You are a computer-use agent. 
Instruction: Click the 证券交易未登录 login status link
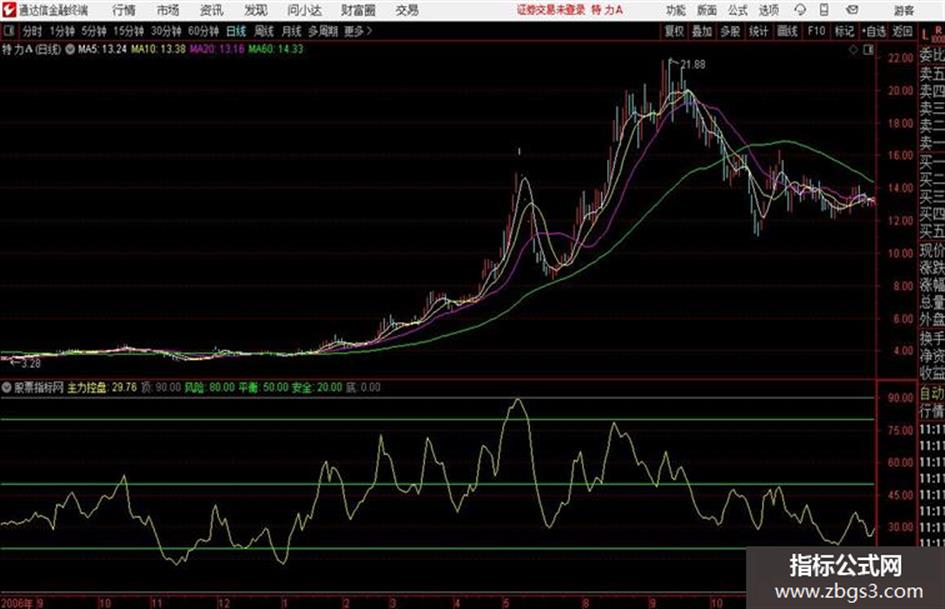pos(551,10)
